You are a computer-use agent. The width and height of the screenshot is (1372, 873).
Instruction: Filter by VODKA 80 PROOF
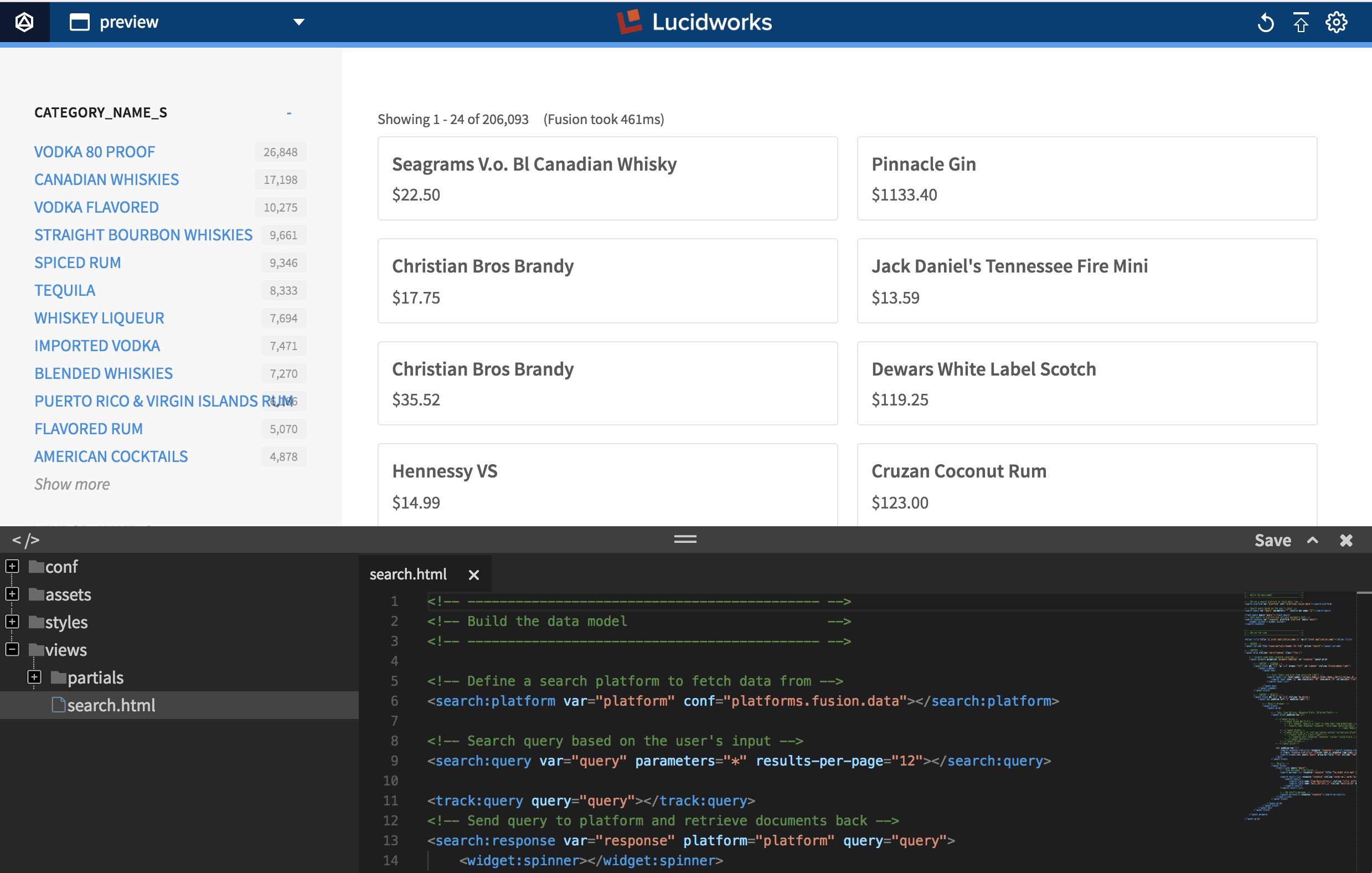click(95, 152)
